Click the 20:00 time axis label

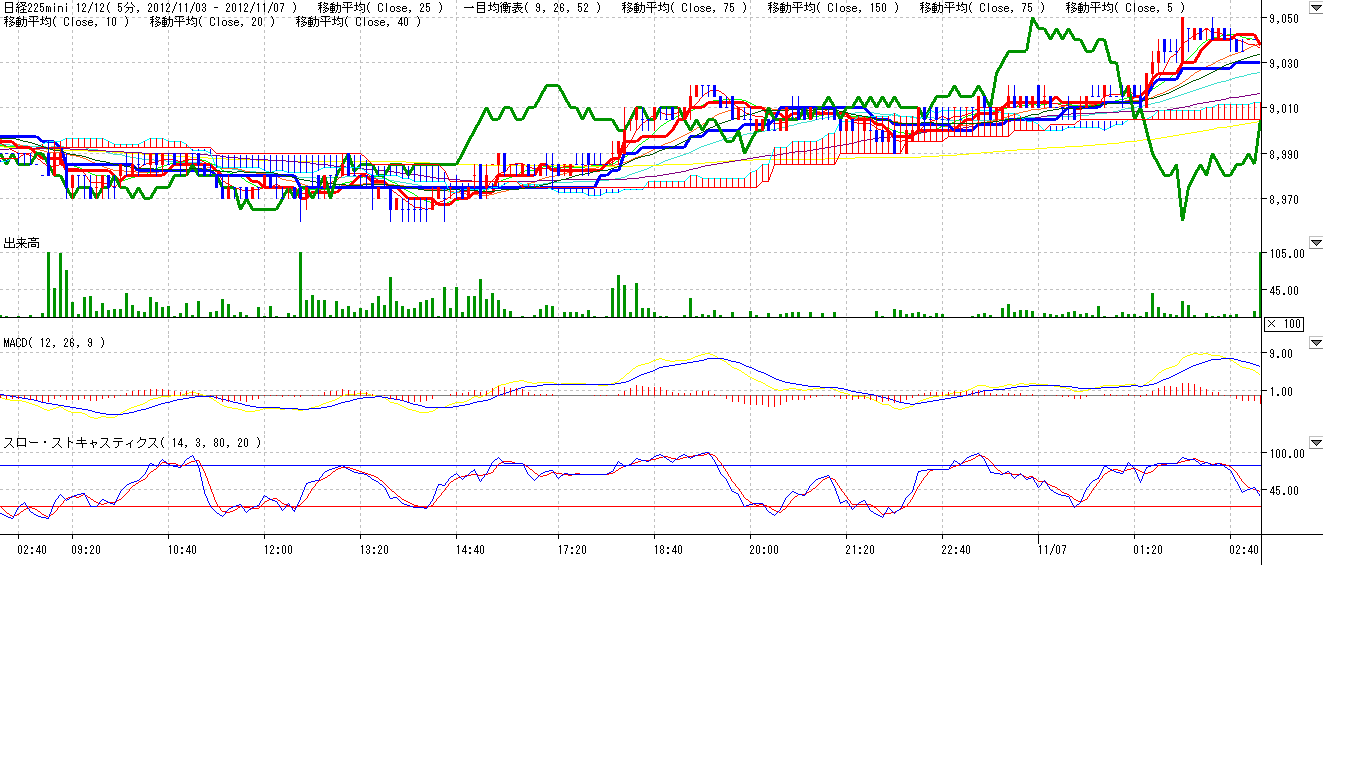point(763,549)
